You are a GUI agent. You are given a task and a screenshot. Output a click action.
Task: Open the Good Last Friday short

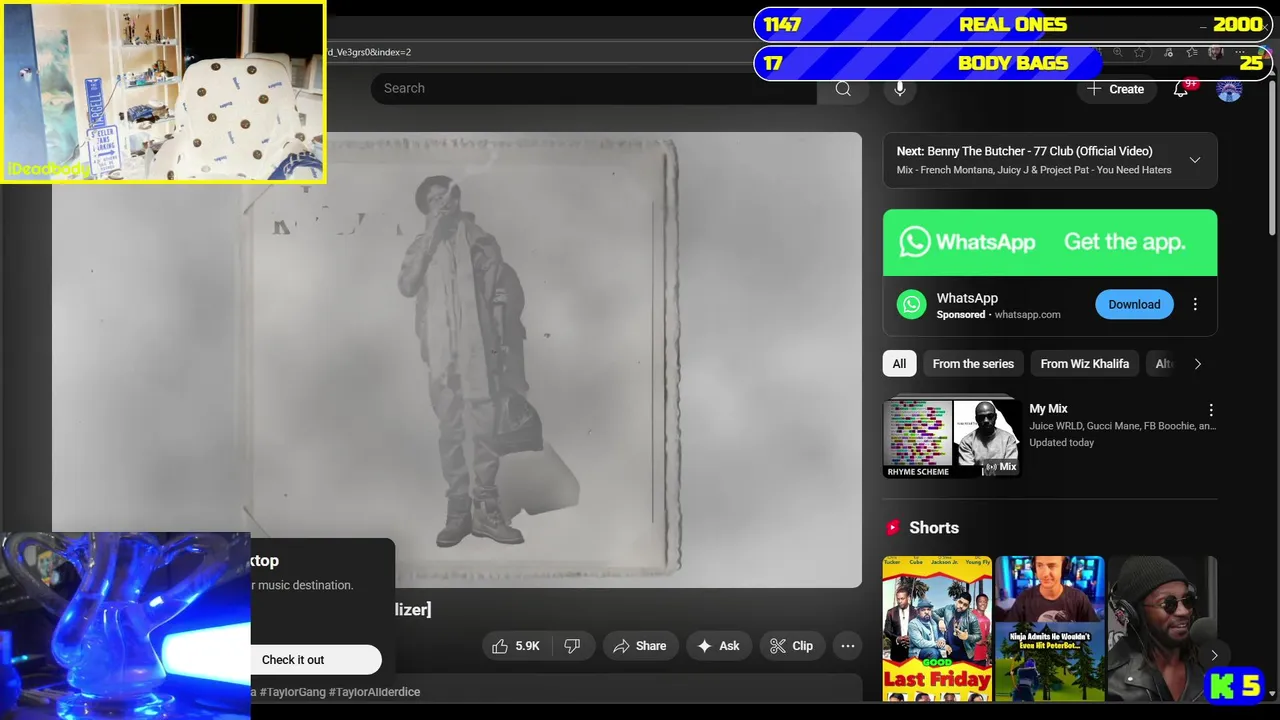(937, 628)
